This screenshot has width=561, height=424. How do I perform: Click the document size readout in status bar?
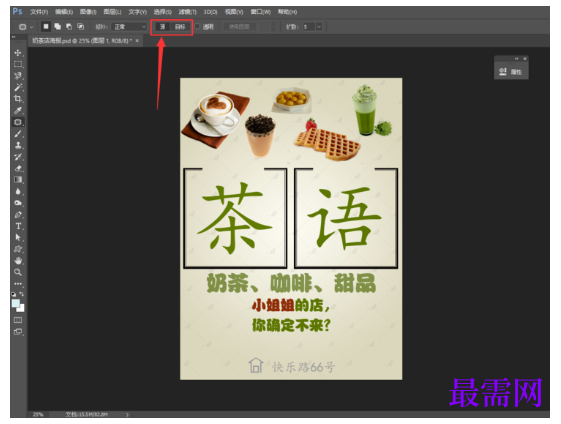[87, 414]
